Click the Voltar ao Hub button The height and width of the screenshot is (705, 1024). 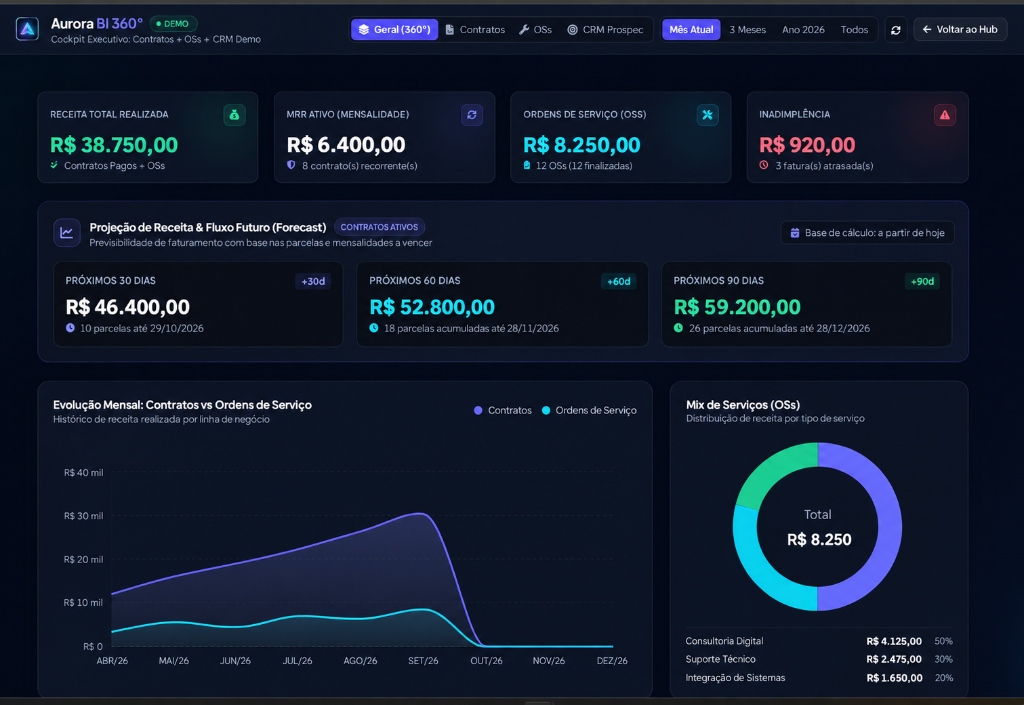(x=960, y=29)
